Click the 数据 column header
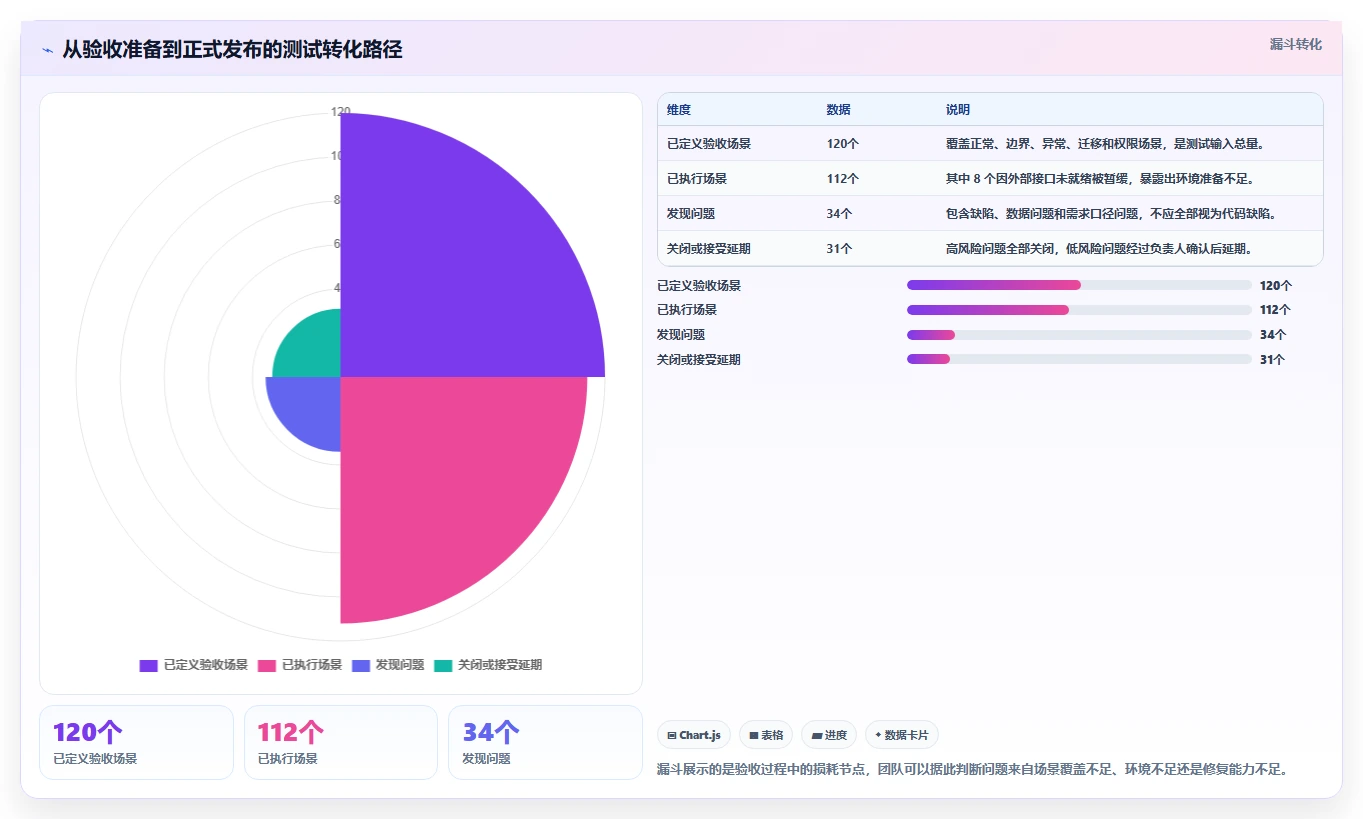Image resolution: width=1363 pixels, height=819 pixels. [x=839, y=110]
